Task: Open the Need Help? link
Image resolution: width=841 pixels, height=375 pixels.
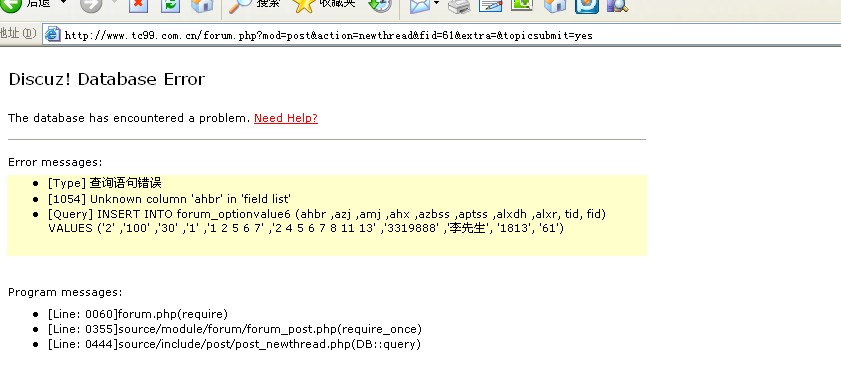Action: (286, 118)
